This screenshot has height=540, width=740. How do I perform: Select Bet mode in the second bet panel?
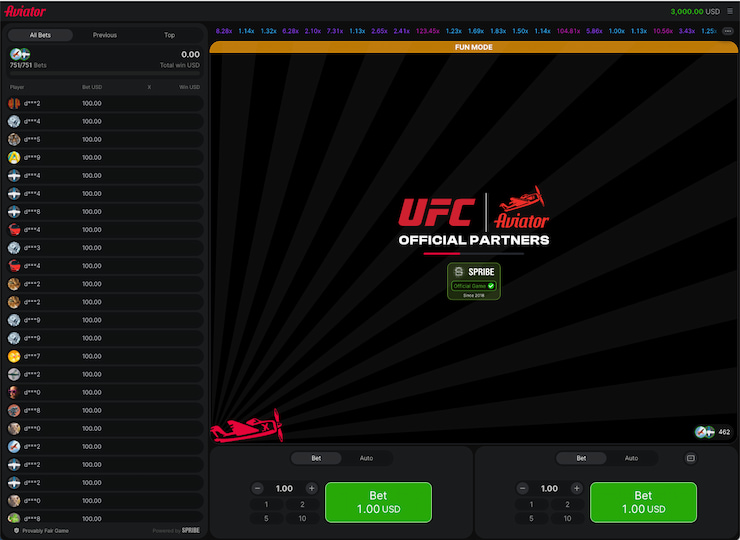tap(581, 458)
